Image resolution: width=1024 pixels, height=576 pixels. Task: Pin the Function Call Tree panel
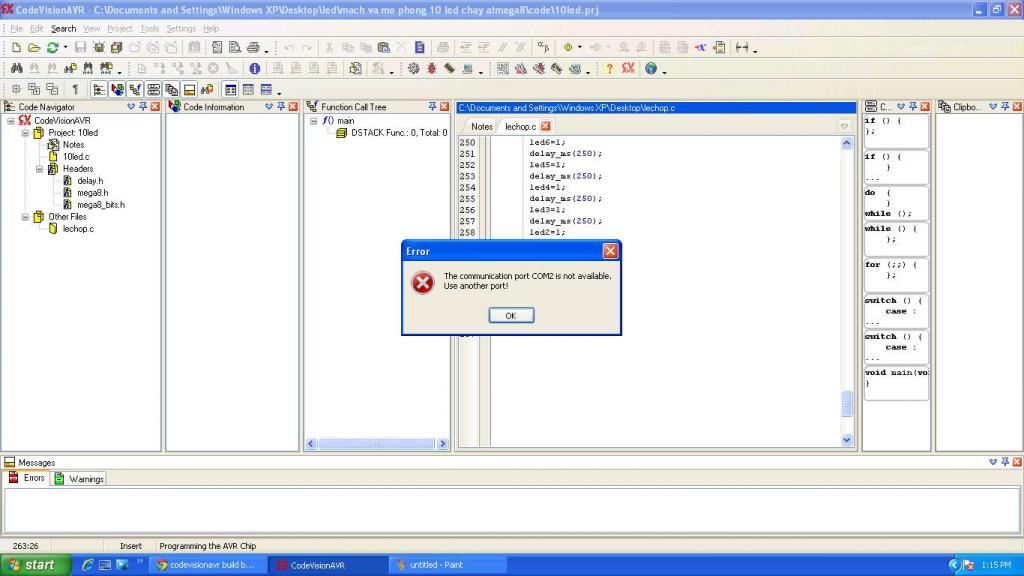pos(432,106)
